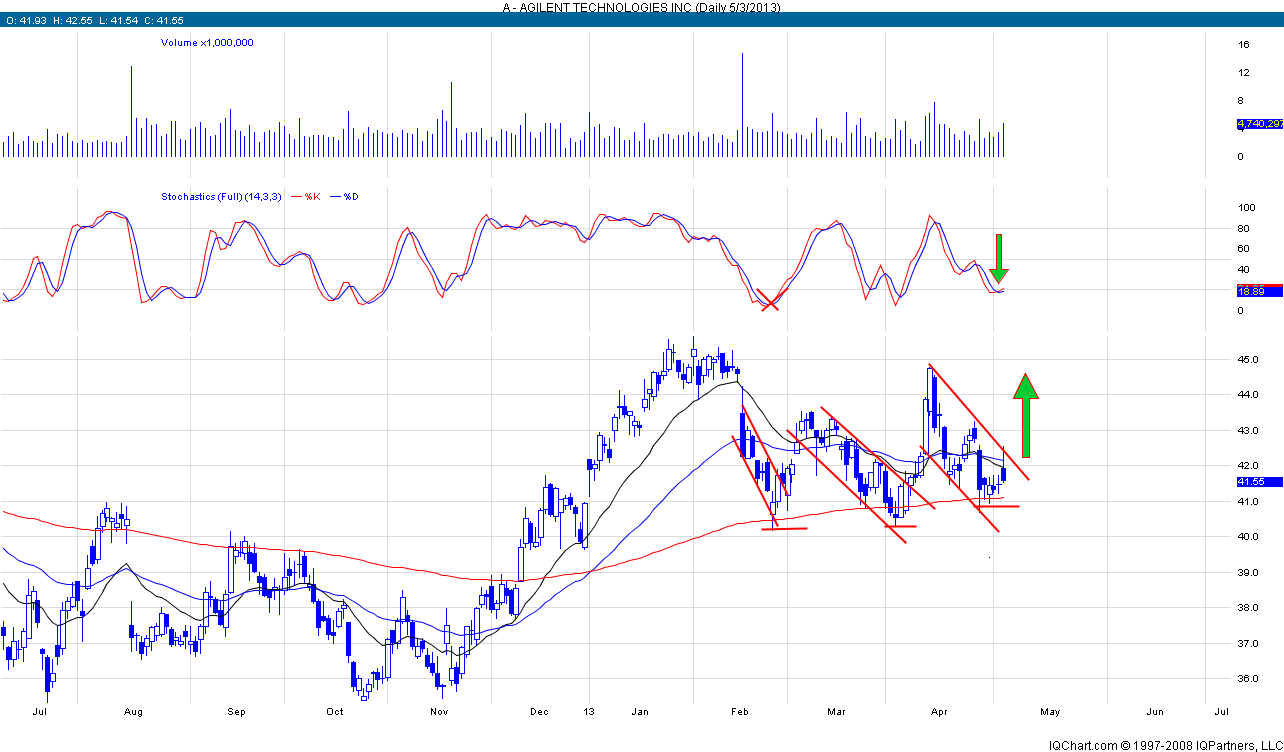Viewport: 1284px width, 752px height.
Task: Open the IQChart.com copyright link
Action: [1164, 745]
